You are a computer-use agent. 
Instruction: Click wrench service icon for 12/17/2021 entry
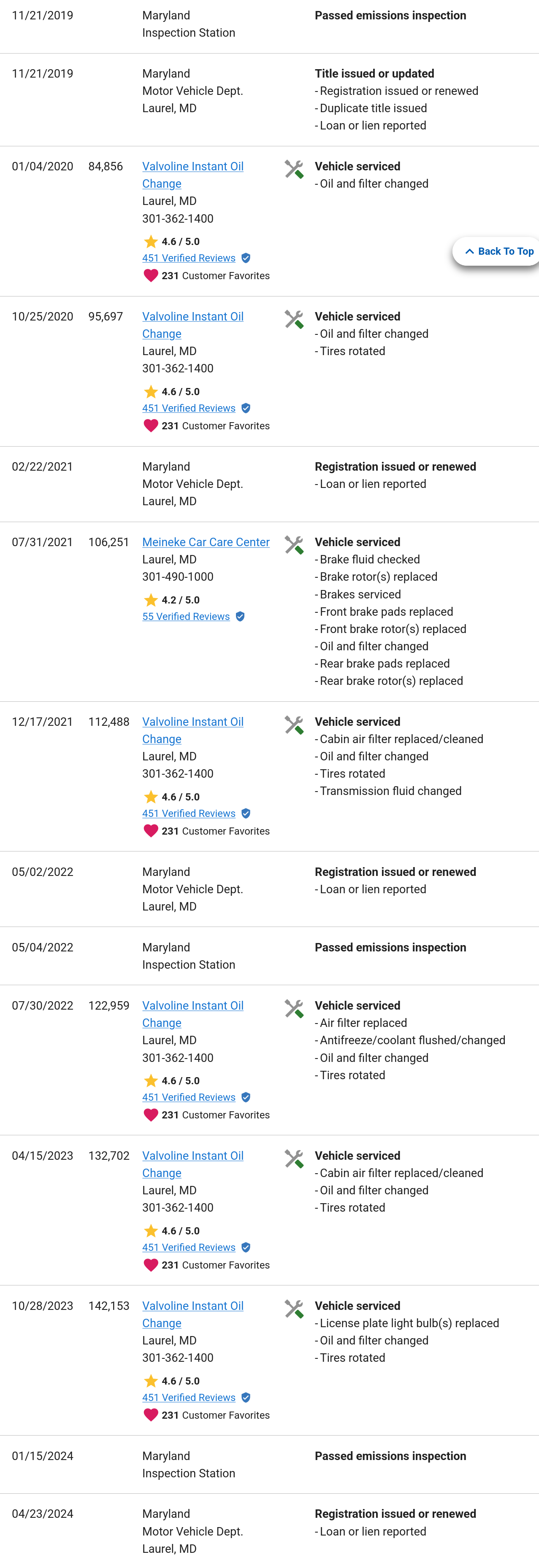click(x=293, y=725)
